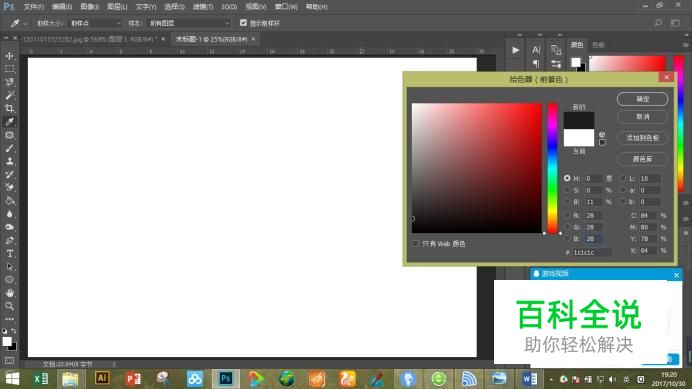Viewport: 692px width, 389px height.
Task: Click the R value input field
Action: pyautogui.click(x=594, y=215)
